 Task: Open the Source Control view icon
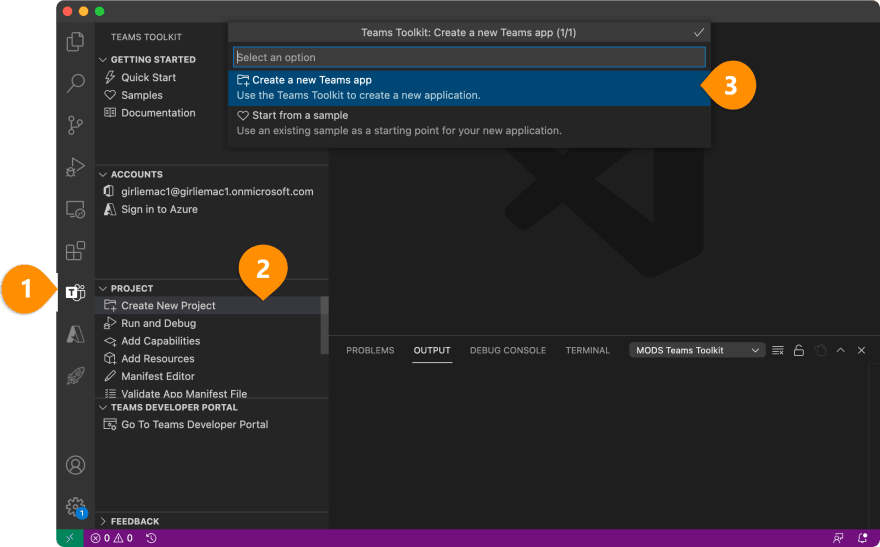pyautogui.click(x=75, y=125)
